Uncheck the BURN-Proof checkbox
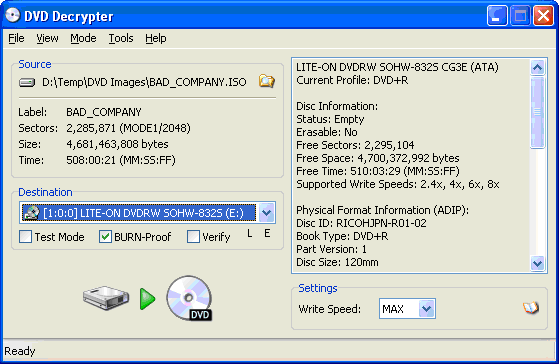Viewport: 559px width, 364px height. tap(105, 236)
